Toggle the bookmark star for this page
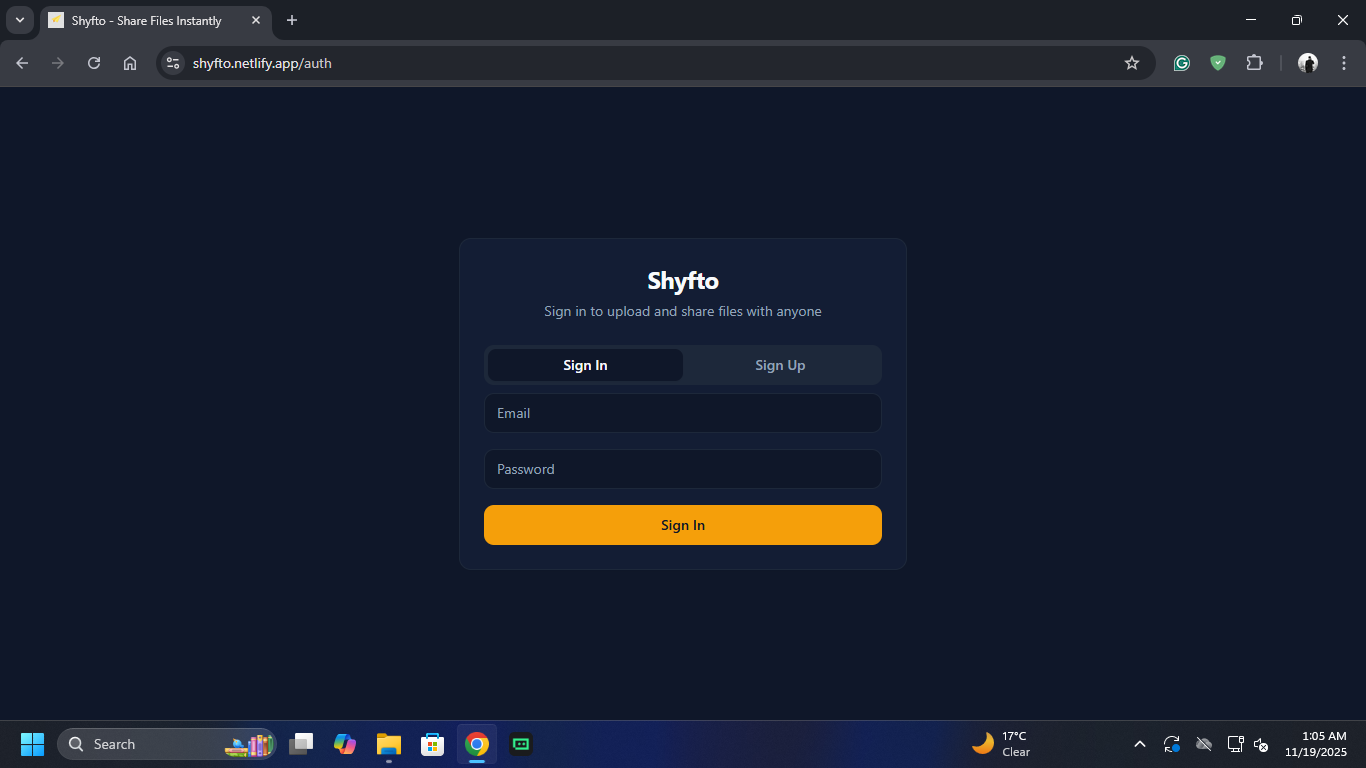This screenshot has width=1366, height=768. point(1131,62)
